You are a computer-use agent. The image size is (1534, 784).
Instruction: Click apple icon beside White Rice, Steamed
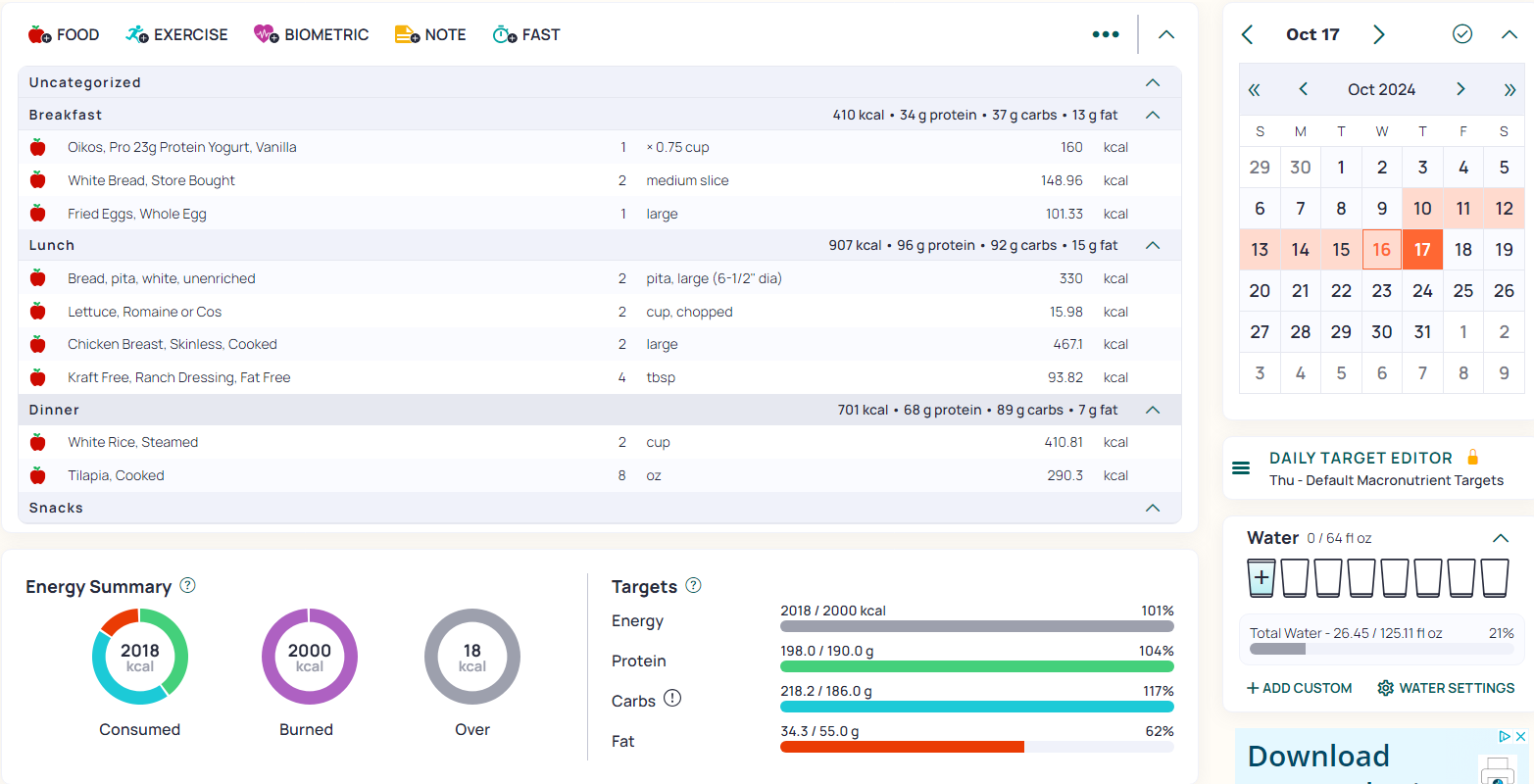pyautogui.click(x=38, y=442)
